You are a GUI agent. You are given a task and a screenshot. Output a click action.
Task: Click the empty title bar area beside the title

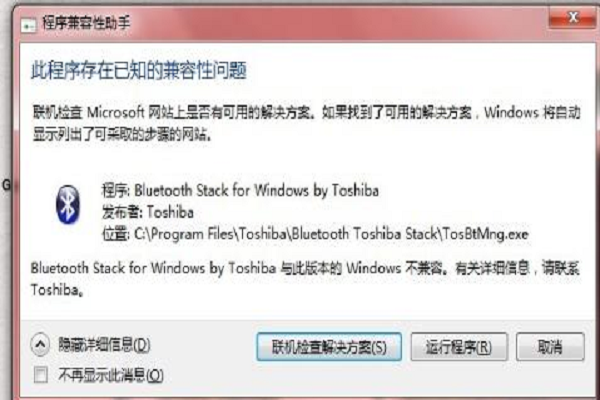coord(337,23)
